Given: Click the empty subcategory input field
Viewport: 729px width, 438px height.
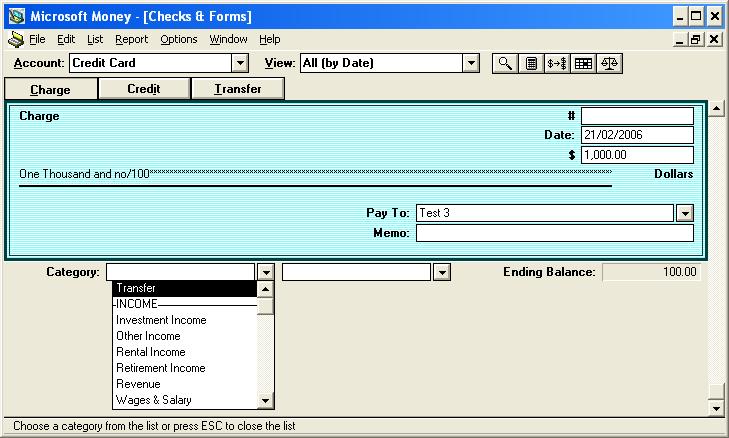Looking at the screenshot, I should (x=356, y=272).
